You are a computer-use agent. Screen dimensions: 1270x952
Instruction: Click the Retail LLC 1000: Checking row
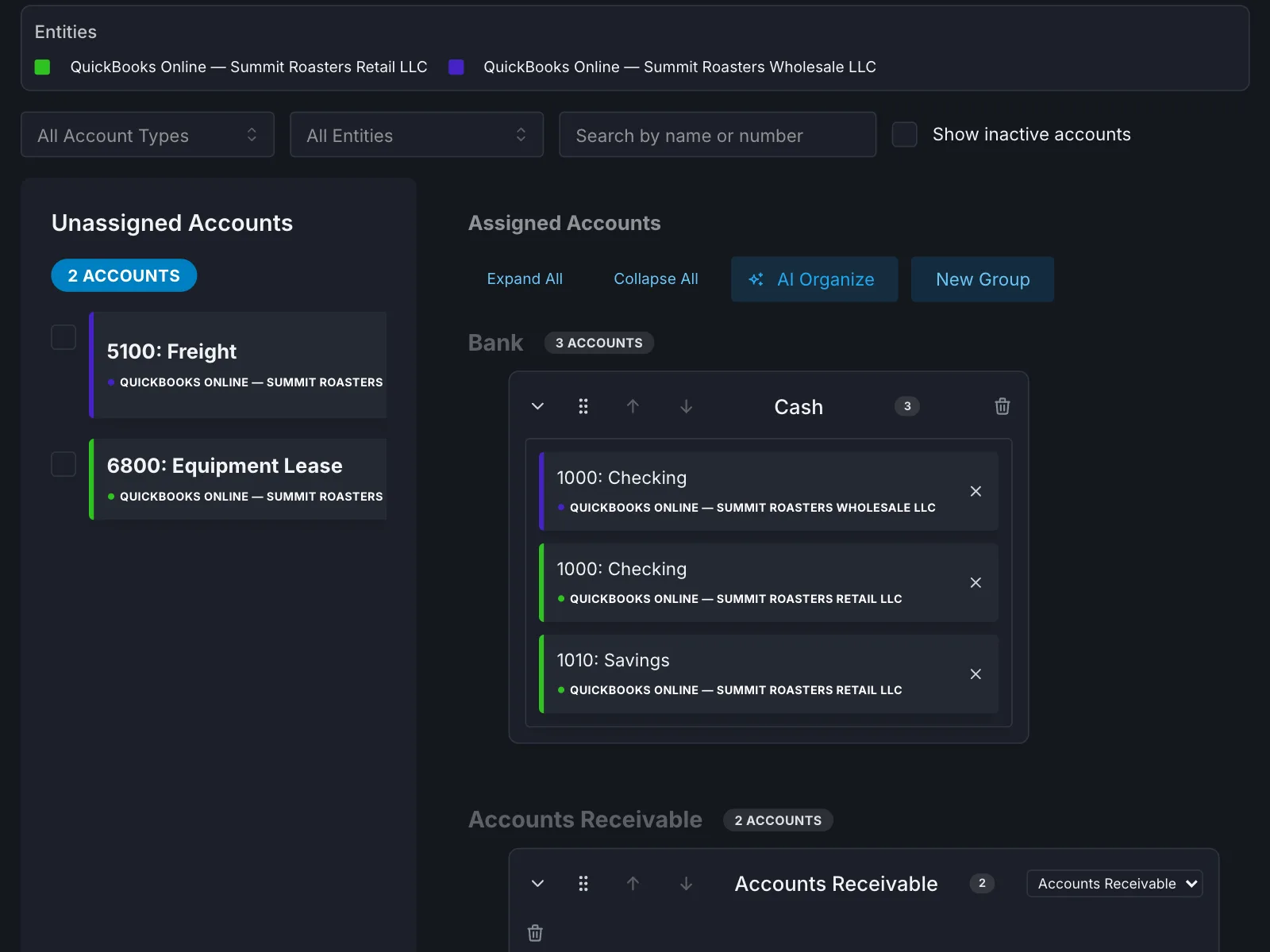click(768, 582)
